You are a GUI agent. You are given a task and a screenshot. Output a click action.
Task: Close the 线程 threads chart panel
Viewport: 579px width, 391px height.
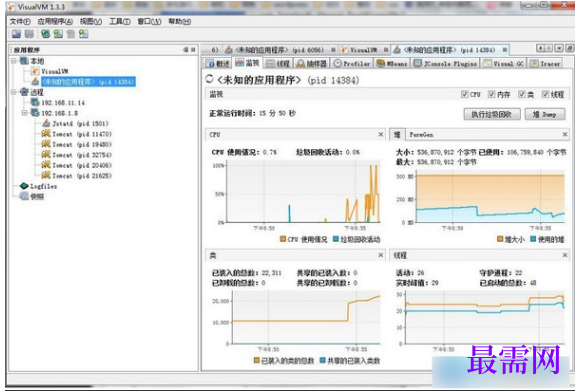tap(565, 255)
